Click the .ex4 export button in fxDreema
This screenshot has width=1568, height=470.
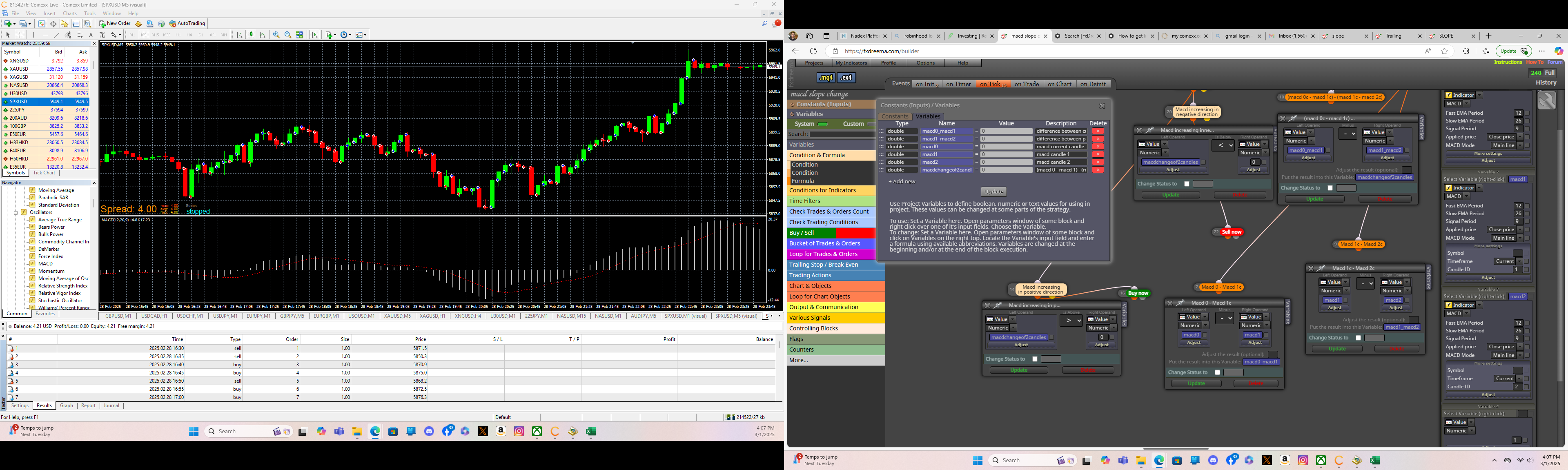847,78
